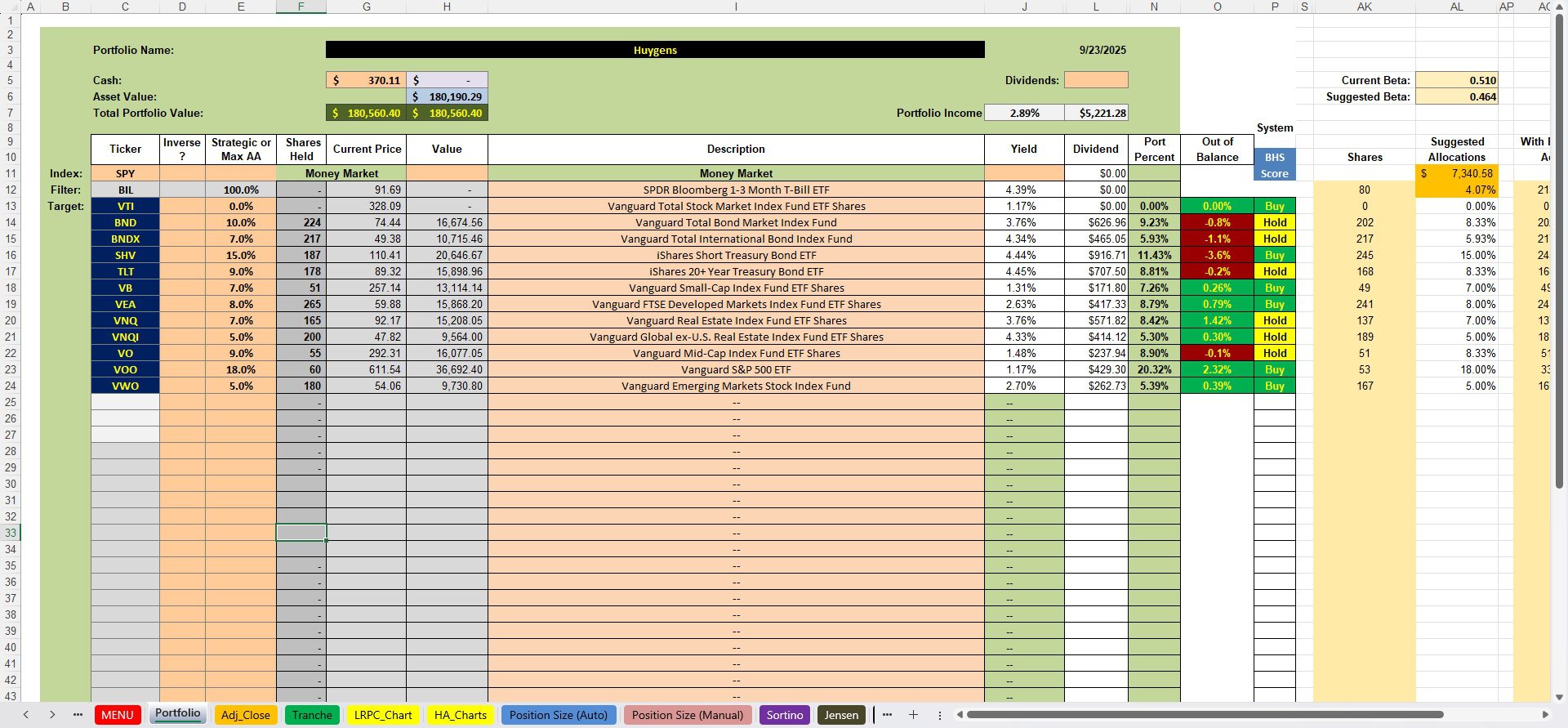
Task: Show hidden sheets left of the MENU tab
Action: (78, 715)
